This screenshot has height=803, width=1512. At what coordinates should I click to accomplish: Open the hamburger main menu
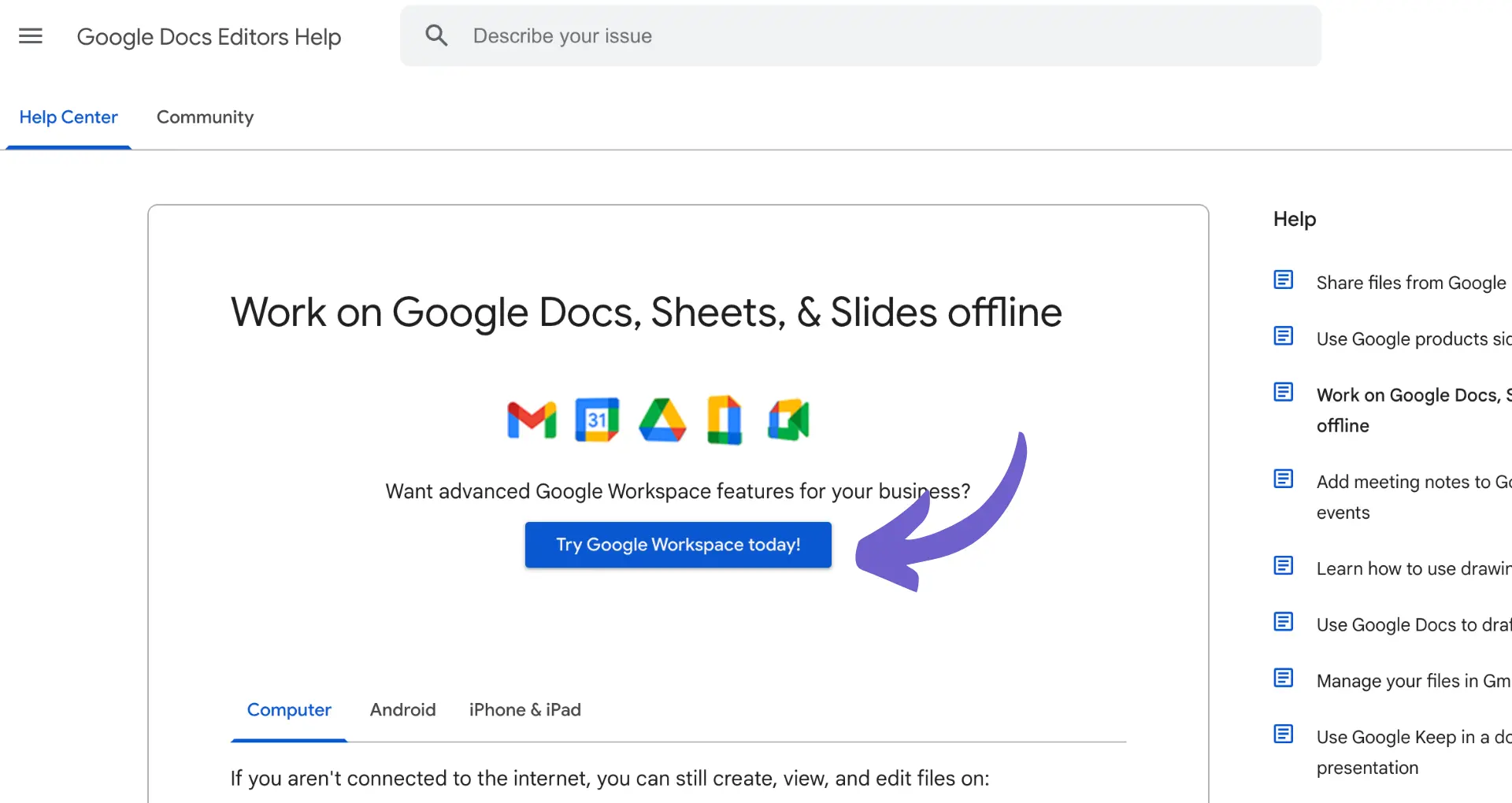[31, 36]
